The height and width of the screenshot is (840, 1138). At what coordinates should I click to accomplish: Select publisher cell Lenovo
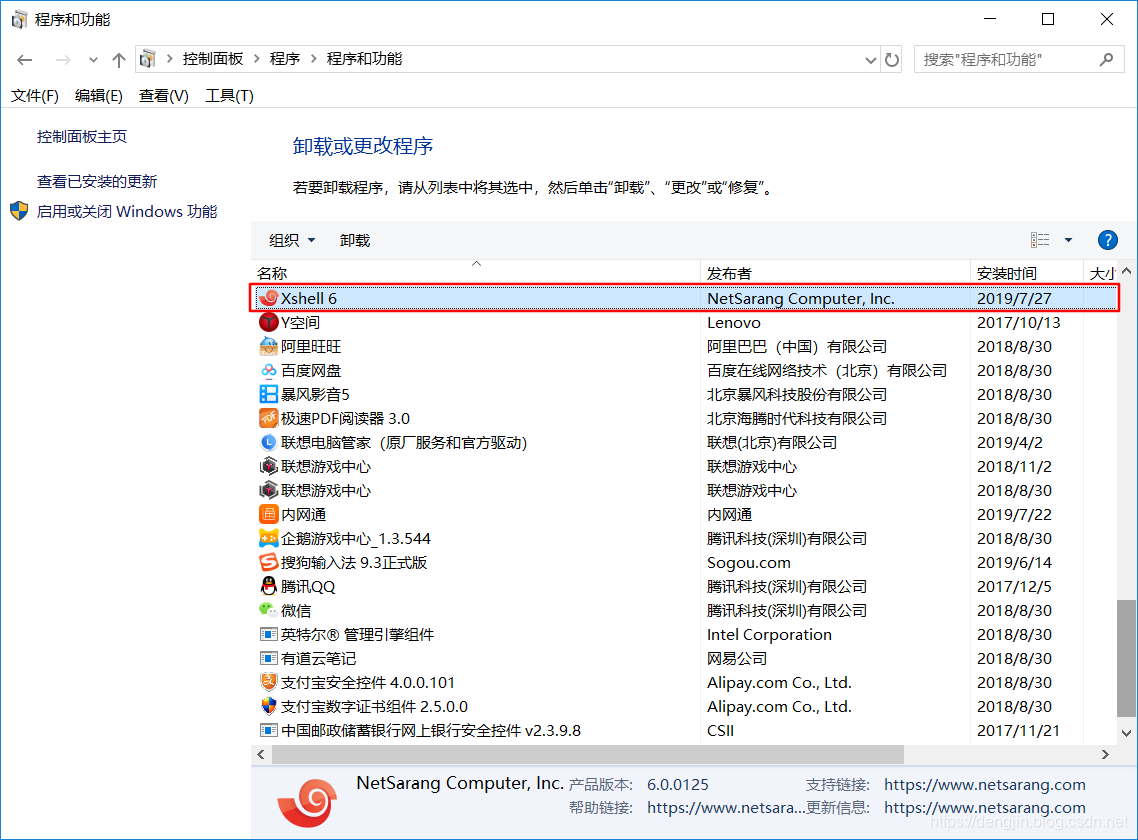coord(734,322)
